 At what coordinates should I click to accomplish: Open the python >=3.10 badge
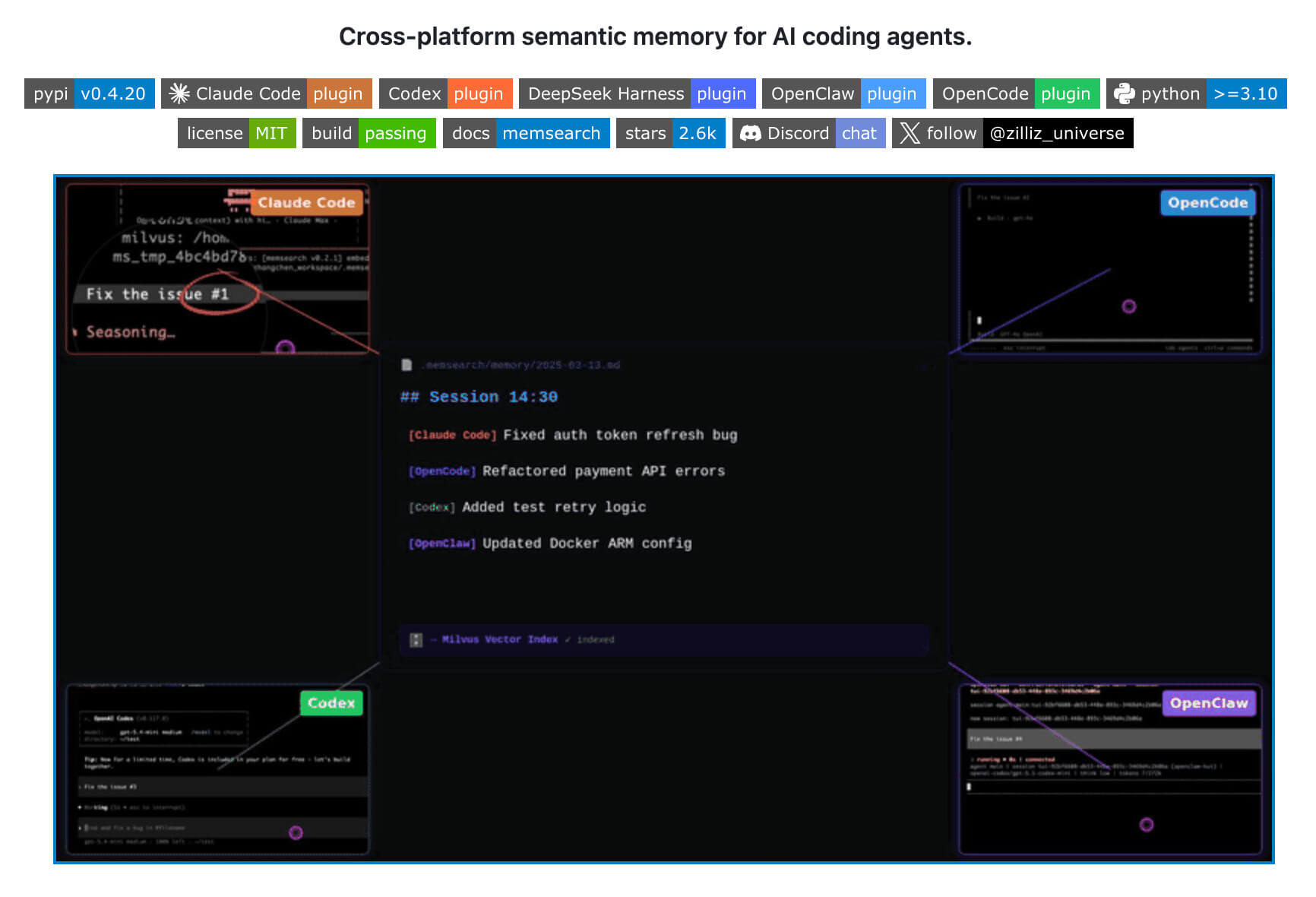pos(1197,94)
